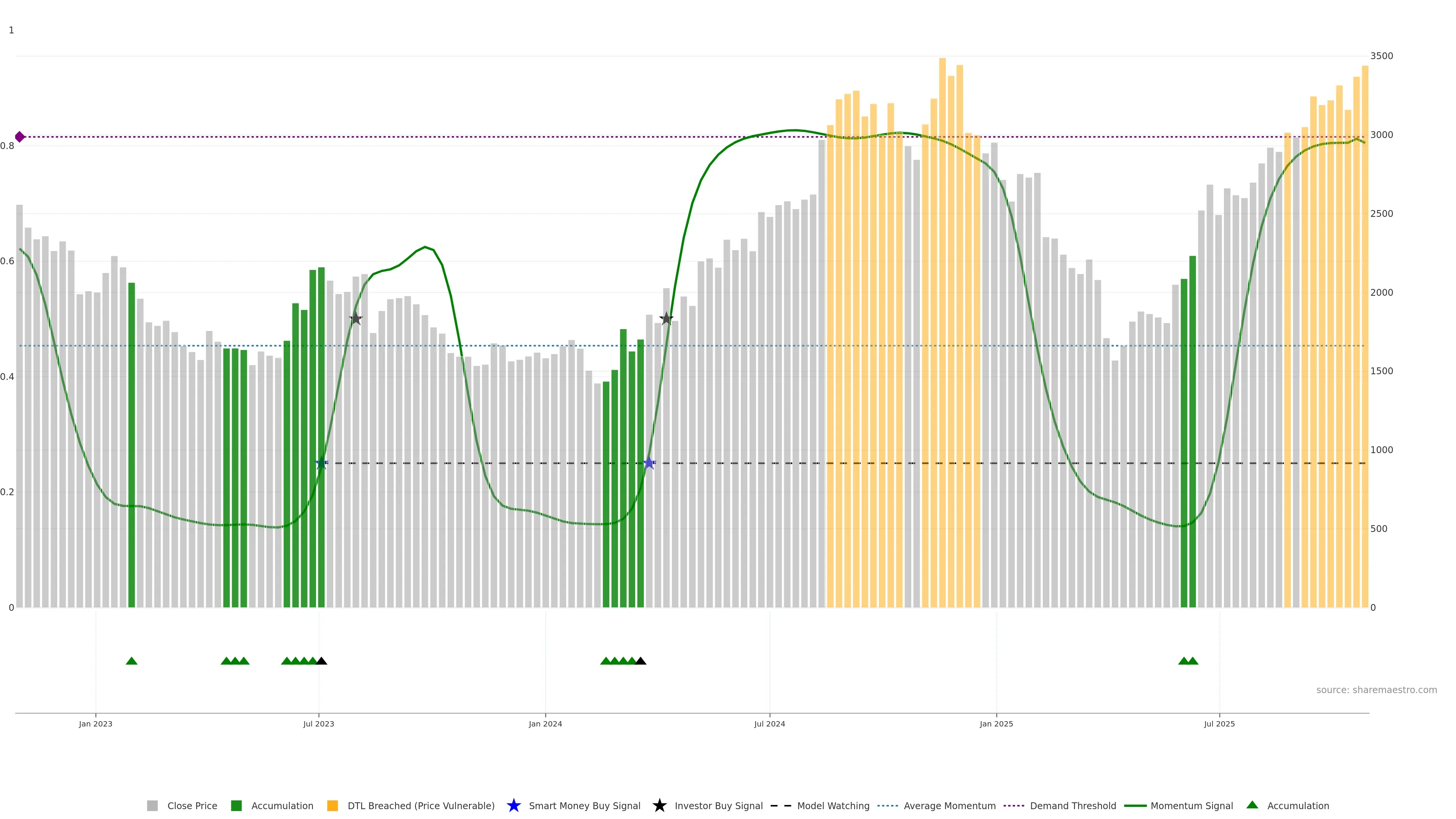Toggle the Close Price legend entry

191,805
